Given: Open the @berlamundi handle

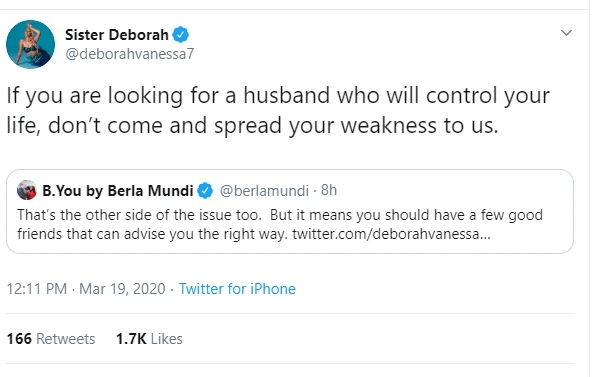Looking at the screenshot, I should point(264,191).
